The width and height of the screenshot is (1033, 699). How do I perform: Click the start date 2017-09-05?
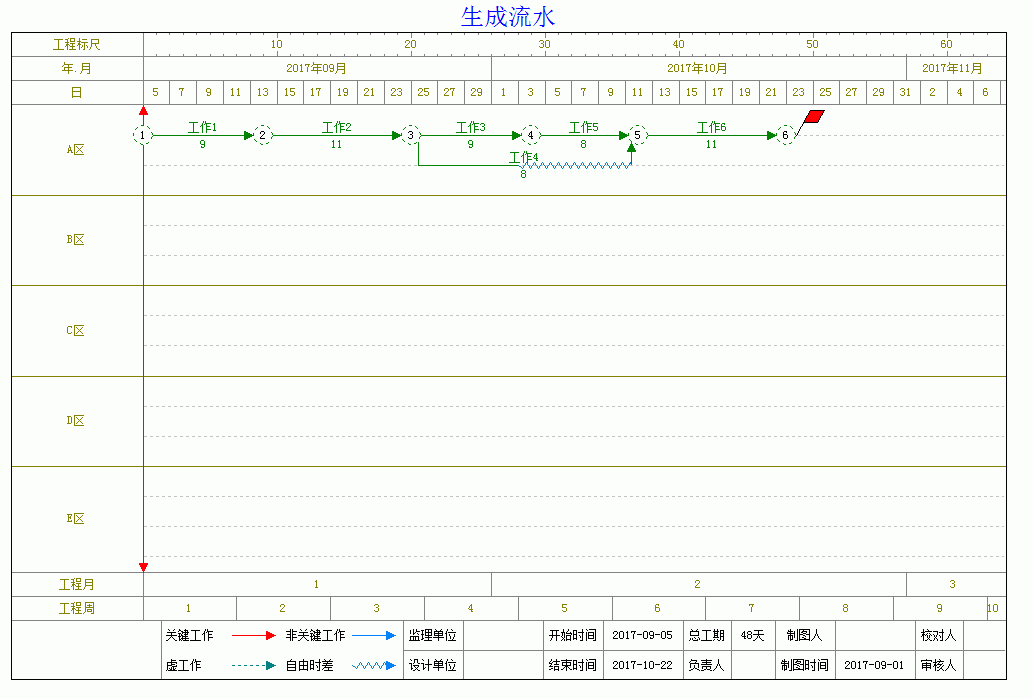coord(642,636)
